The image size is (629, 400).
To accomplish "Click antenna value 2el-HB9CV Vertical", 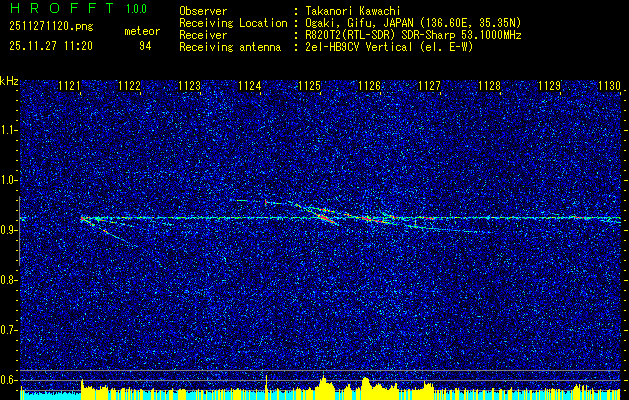I will pyautogui.click(x=389, y=47).
